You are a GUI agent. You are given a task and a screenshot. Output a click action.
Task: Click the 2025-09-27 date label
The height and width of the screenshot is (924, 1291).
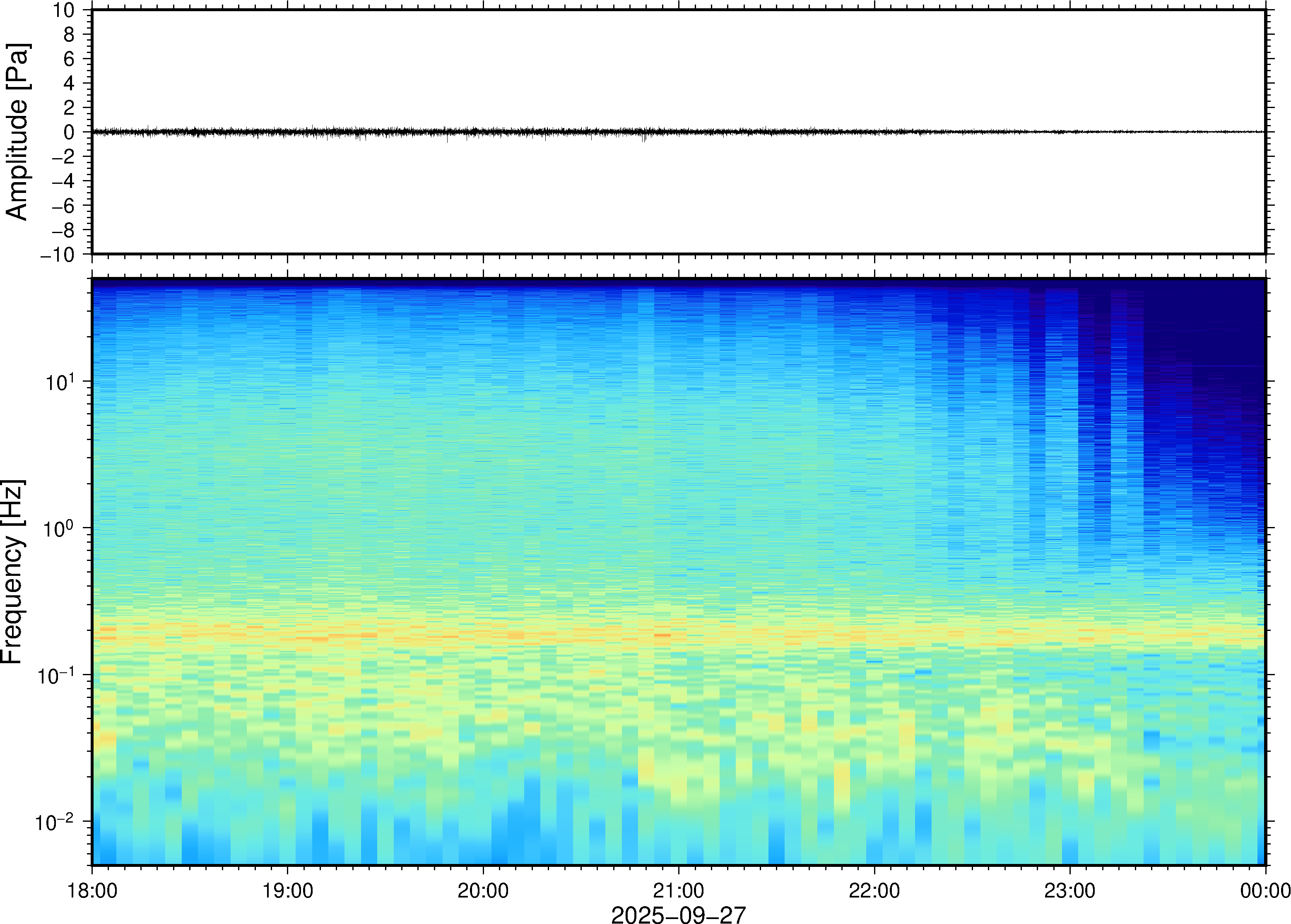[678, 914]
